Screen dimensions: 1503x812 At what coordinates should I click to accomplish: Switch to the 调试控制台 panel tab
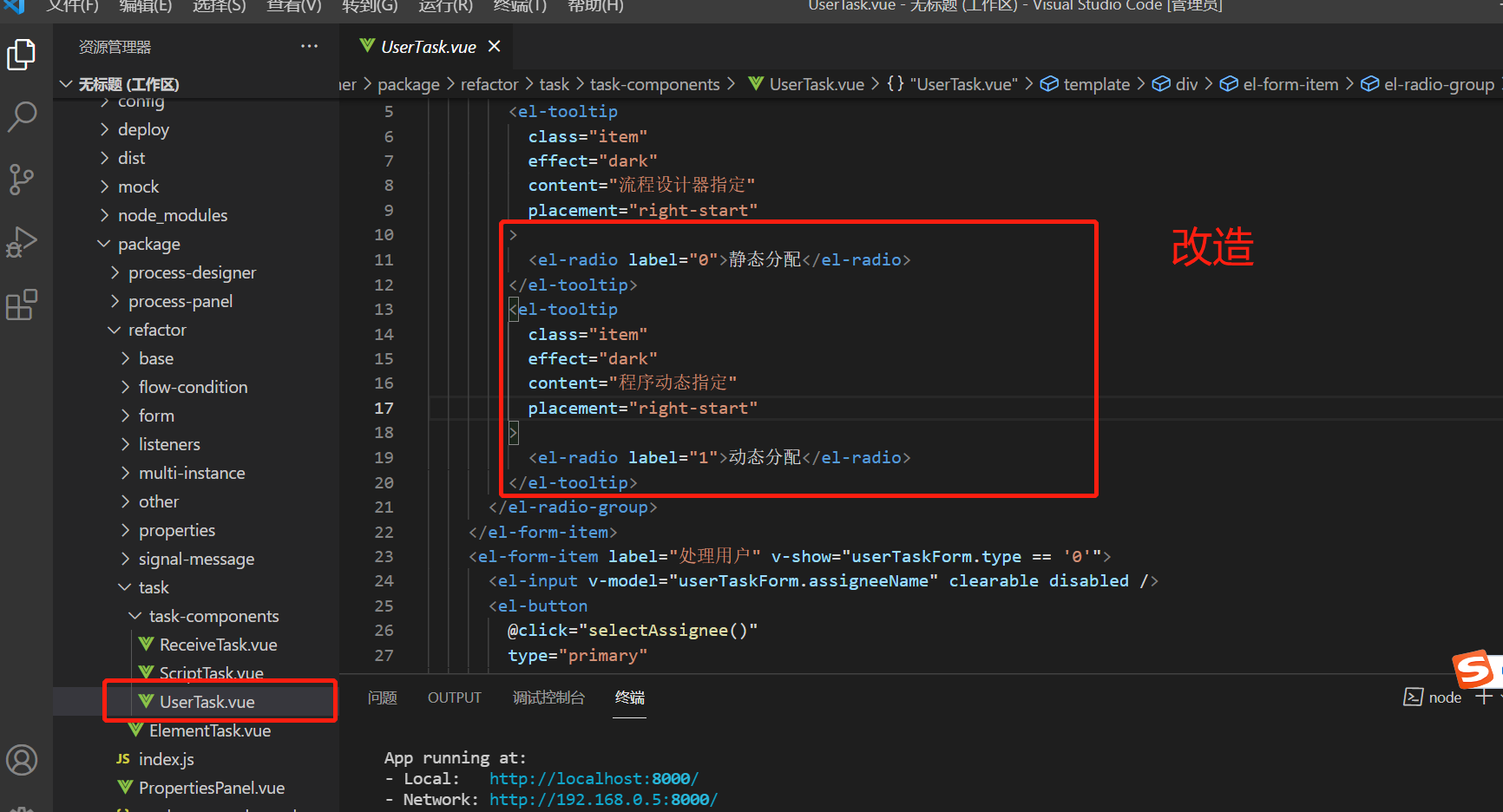[x=548, y=697]
